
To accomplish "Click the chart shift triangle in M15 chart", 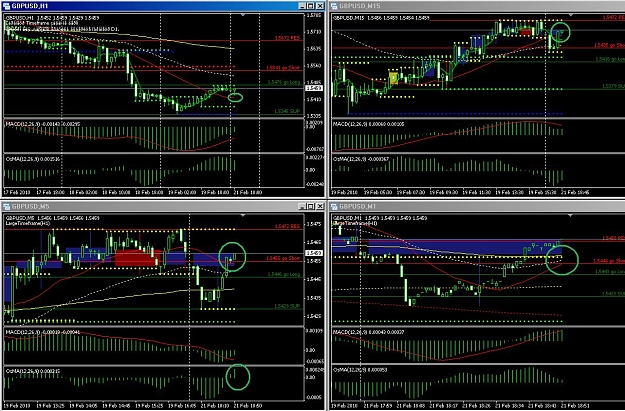I will [570, 15].
